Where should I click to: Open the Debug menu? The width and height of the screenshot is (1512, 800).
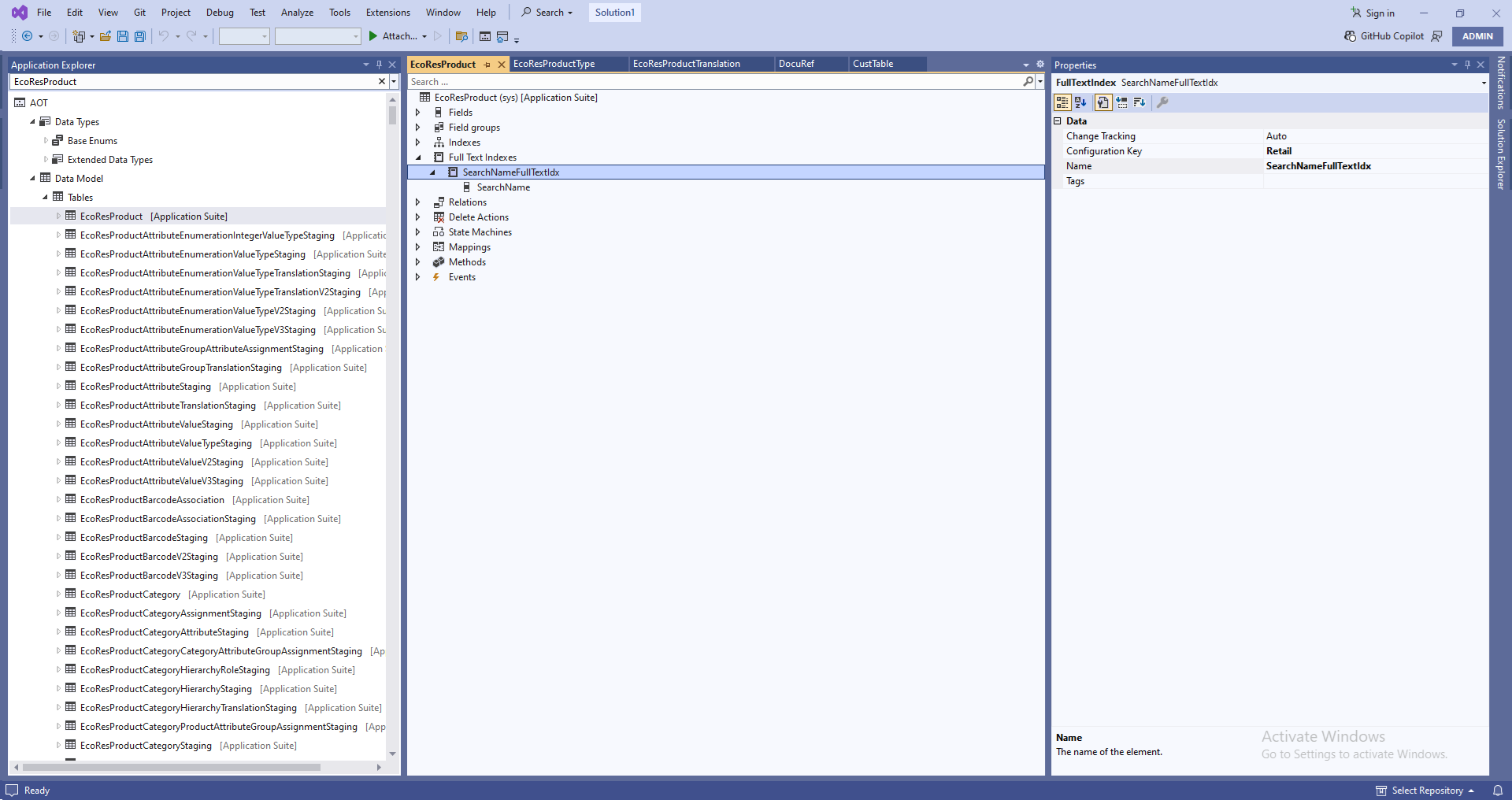tap(220, 13)
